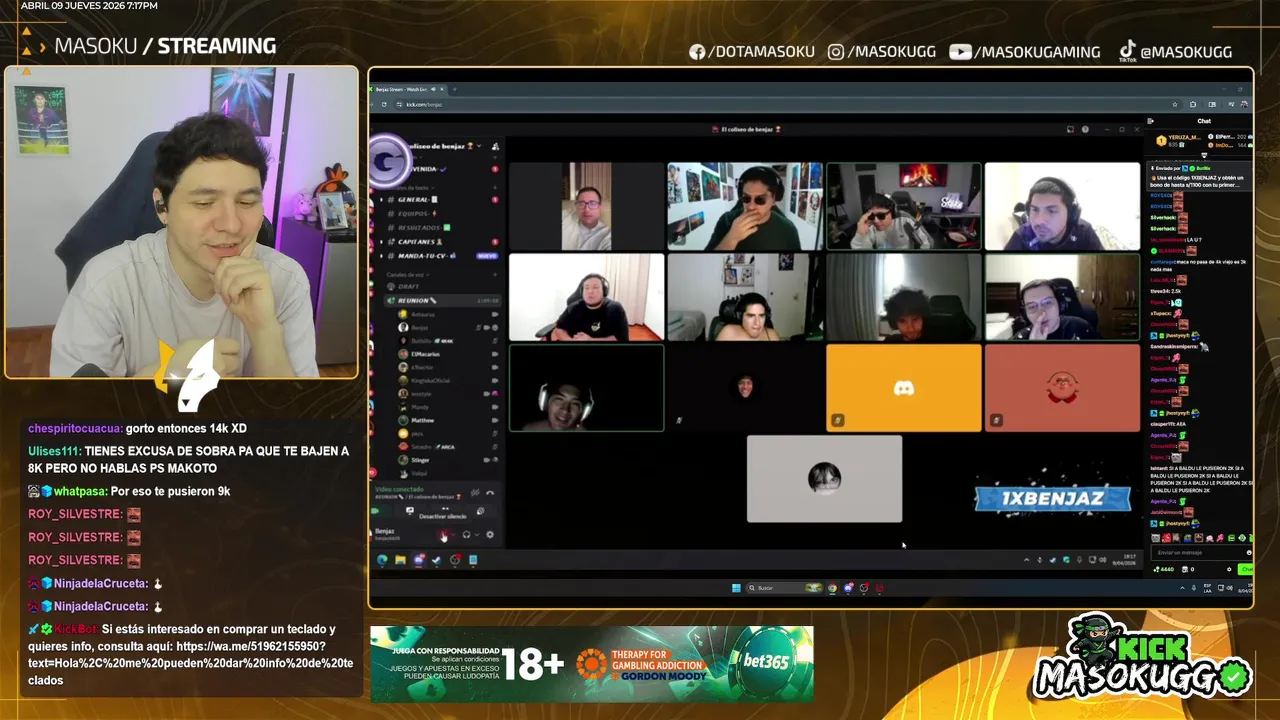Open the TikTok @MASOKUGG link
This screenshot has width=1280, height=720.
click(x=1175, y=51)
